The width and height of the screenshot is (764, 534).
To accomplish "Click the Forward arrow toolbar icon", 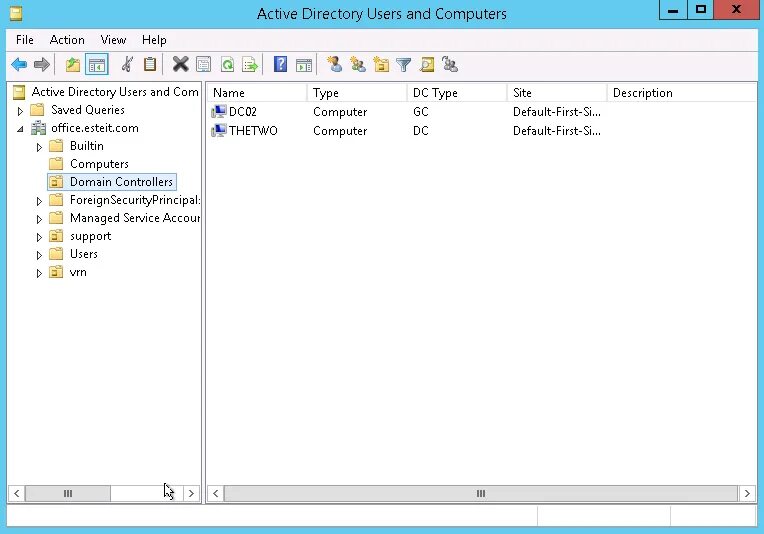I will click(42, 64).
